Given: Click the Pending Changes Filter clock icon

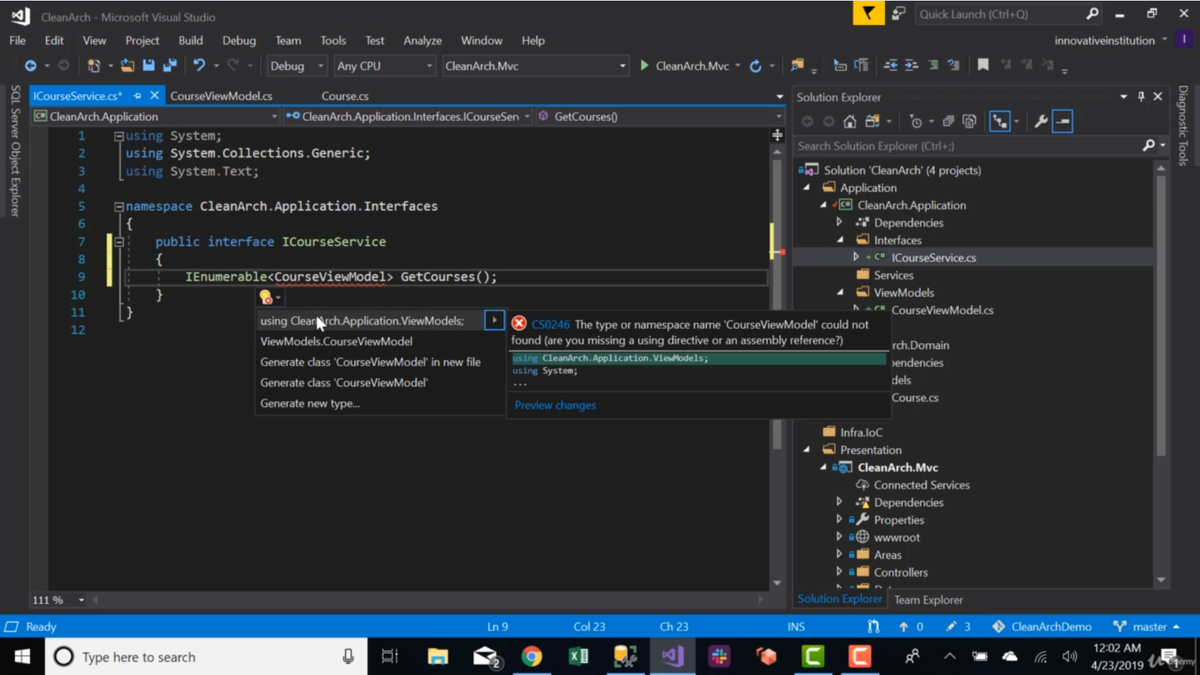Looking at the screenshot, I should tap(915, 121).
